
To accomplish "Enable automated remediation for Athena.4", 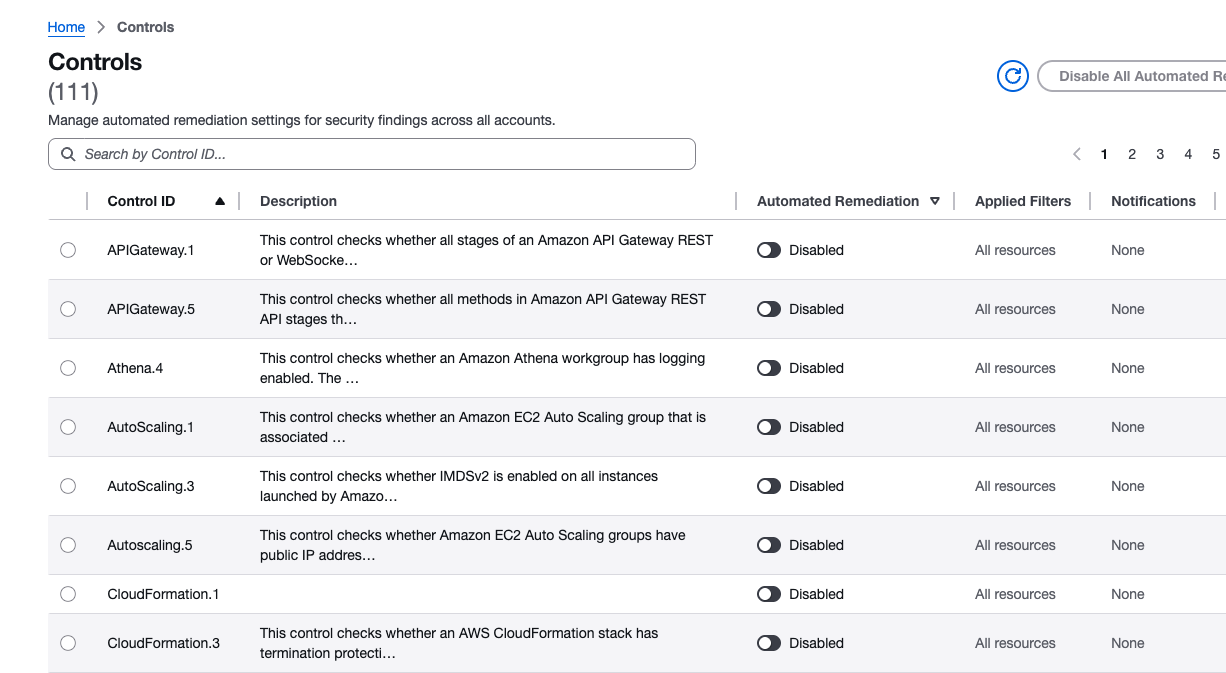I will click(769, 368).
